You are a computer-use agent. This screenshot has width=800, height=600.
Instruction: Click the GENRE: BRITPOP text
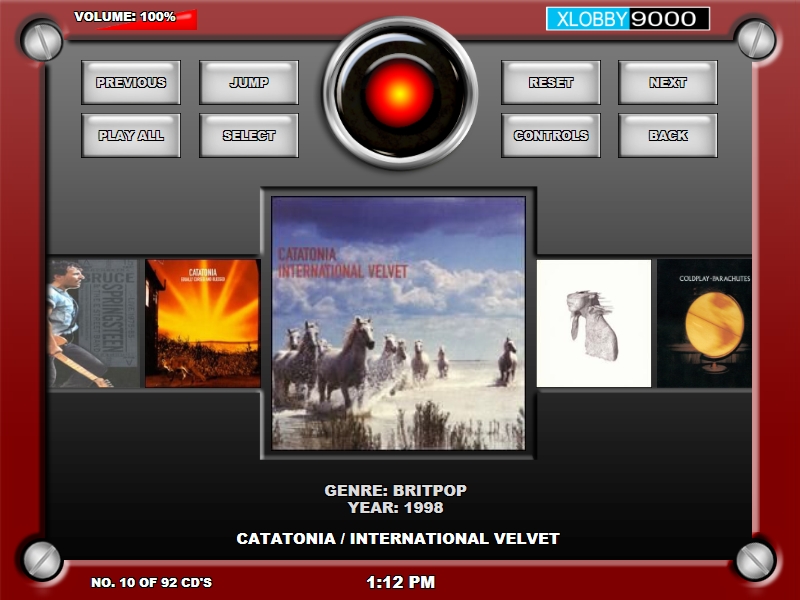click(395, 490)
